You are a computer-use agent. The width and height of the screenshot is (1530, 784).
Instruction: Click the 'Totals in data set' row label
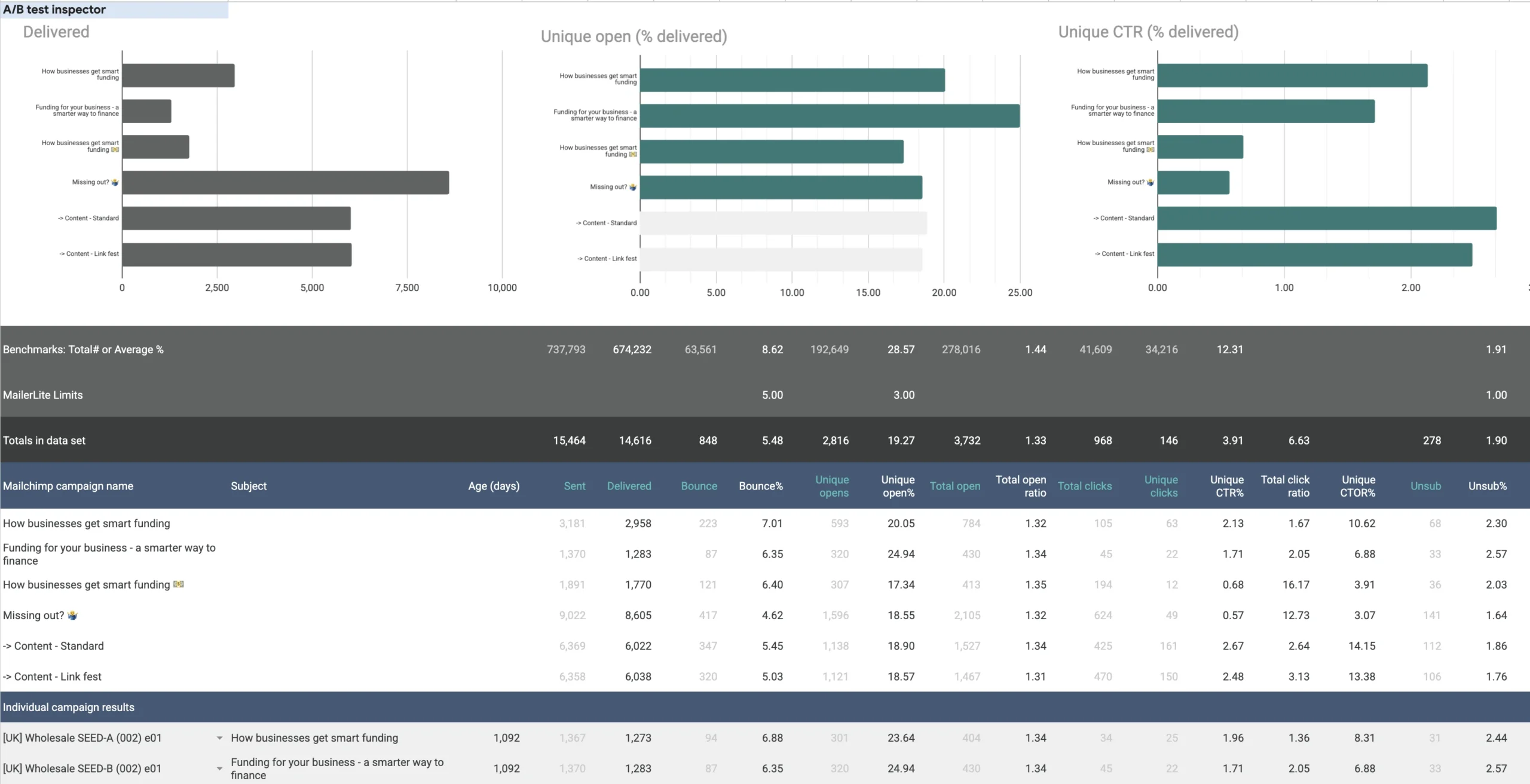(x=44, y=440)
